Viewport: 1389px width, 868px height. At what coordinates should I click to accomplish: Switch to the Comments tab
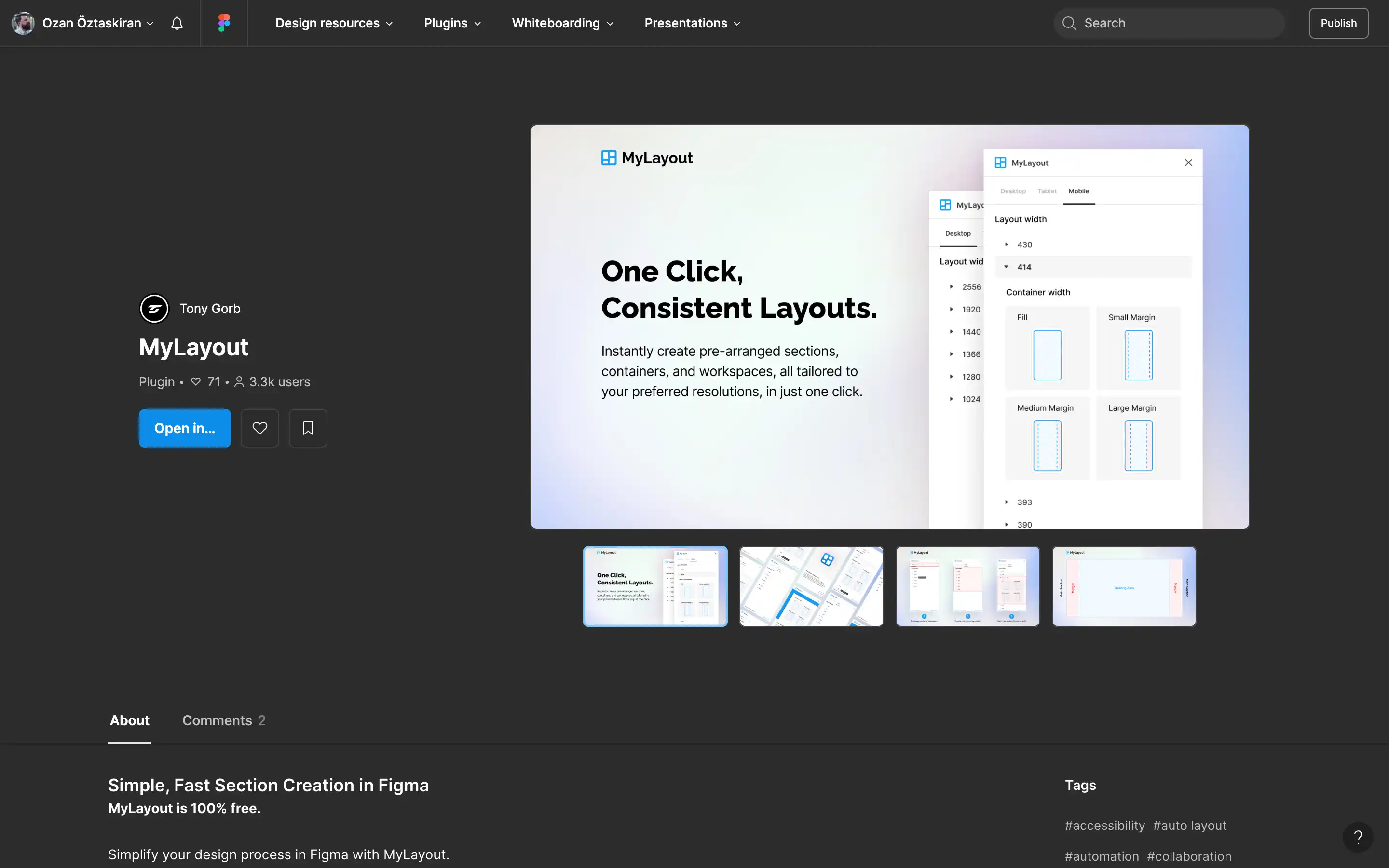click(223, 720)
